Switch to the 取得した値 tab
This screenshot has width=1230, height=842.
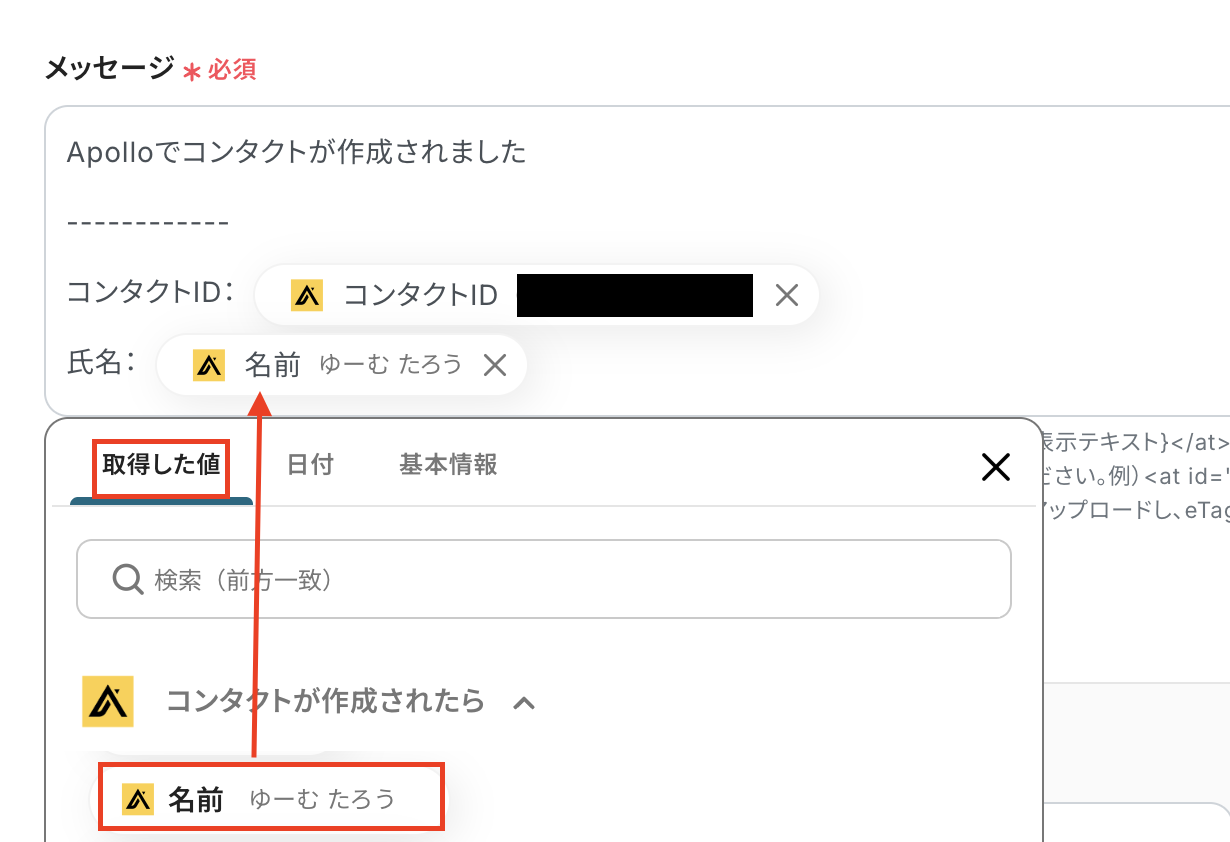tap(161, 465)
